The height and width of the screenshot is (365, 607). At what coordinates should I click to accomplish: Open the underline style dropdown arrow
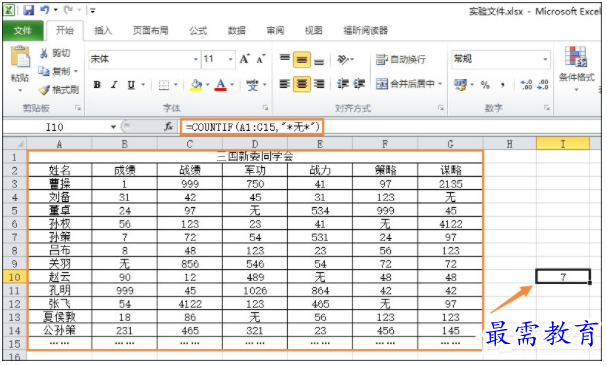[143, 85]
